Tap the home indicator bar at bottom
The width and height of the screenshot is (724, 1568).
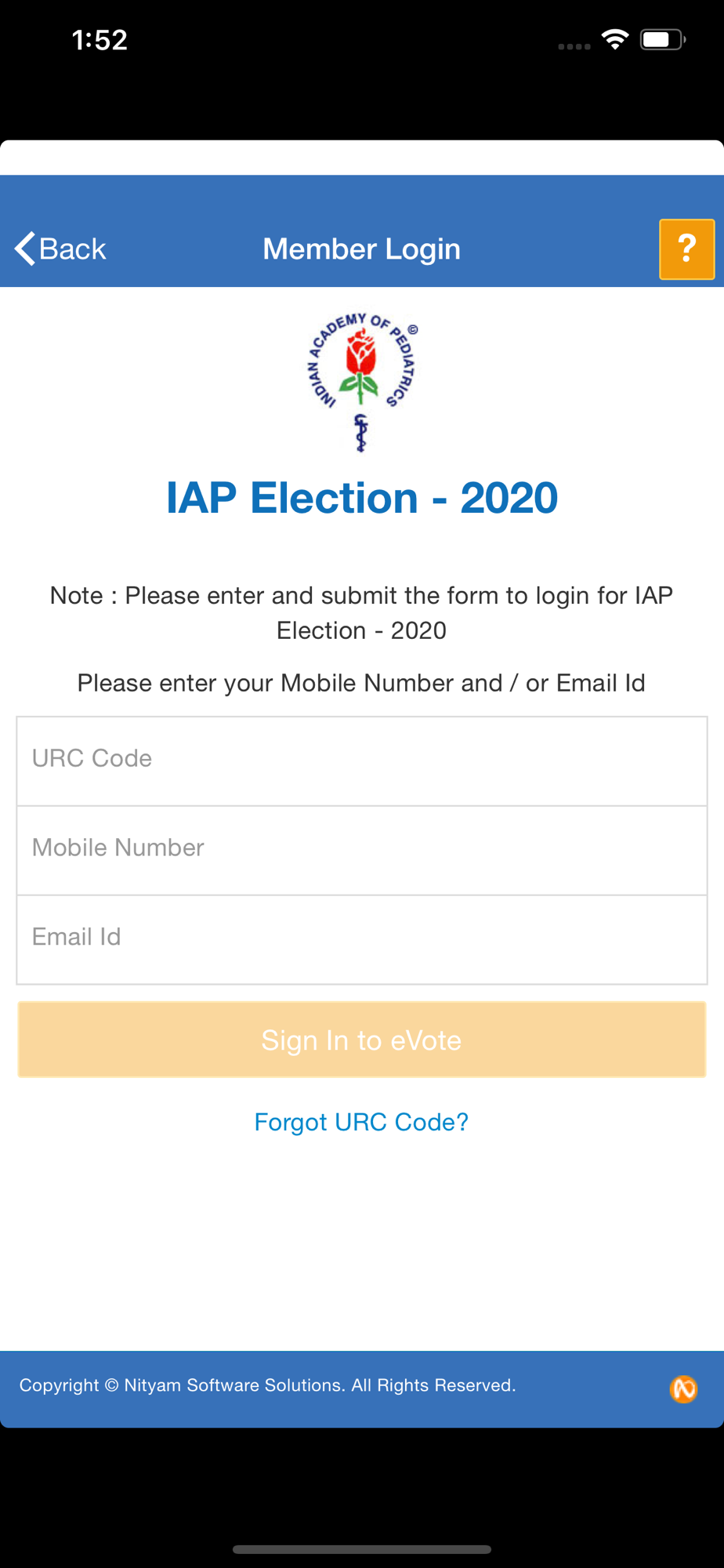click(362, 1549)
